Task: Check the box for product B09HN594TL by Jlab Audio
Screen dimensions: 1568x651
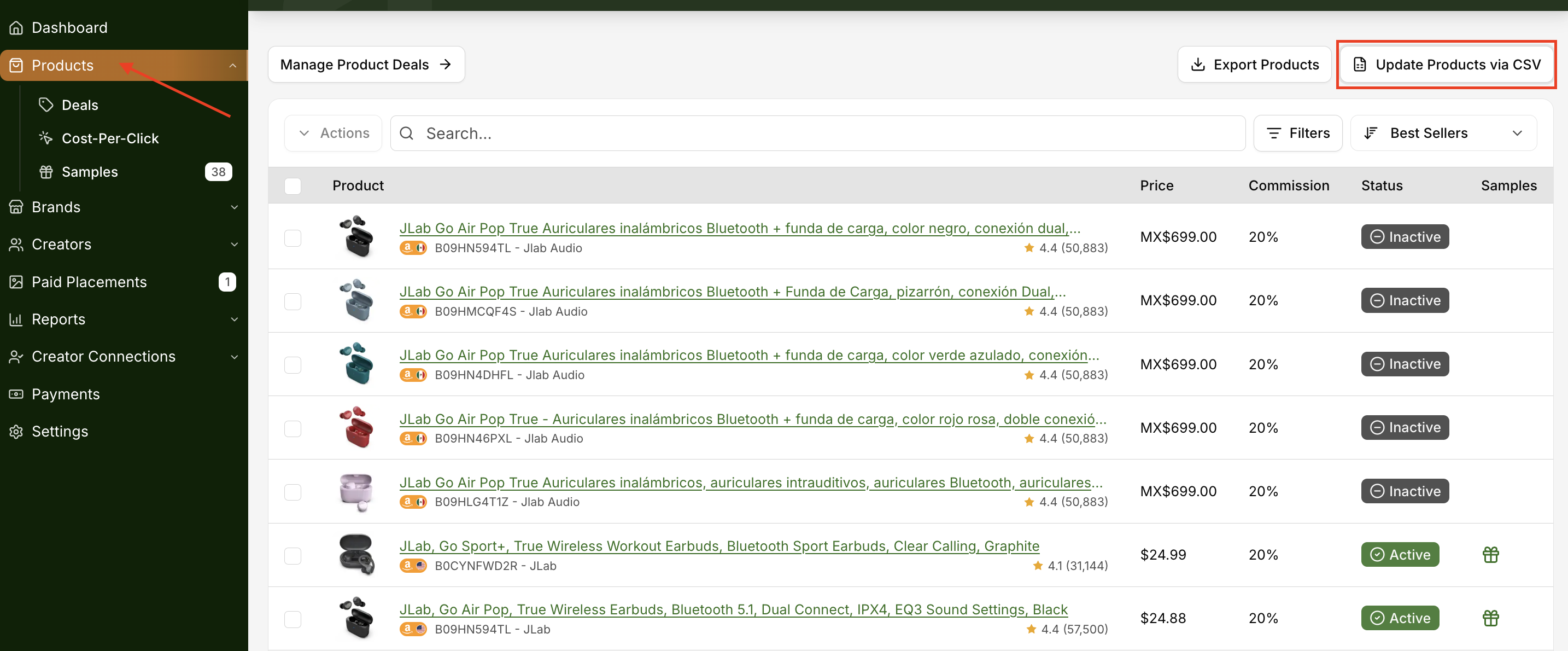Action: (293, 237)
